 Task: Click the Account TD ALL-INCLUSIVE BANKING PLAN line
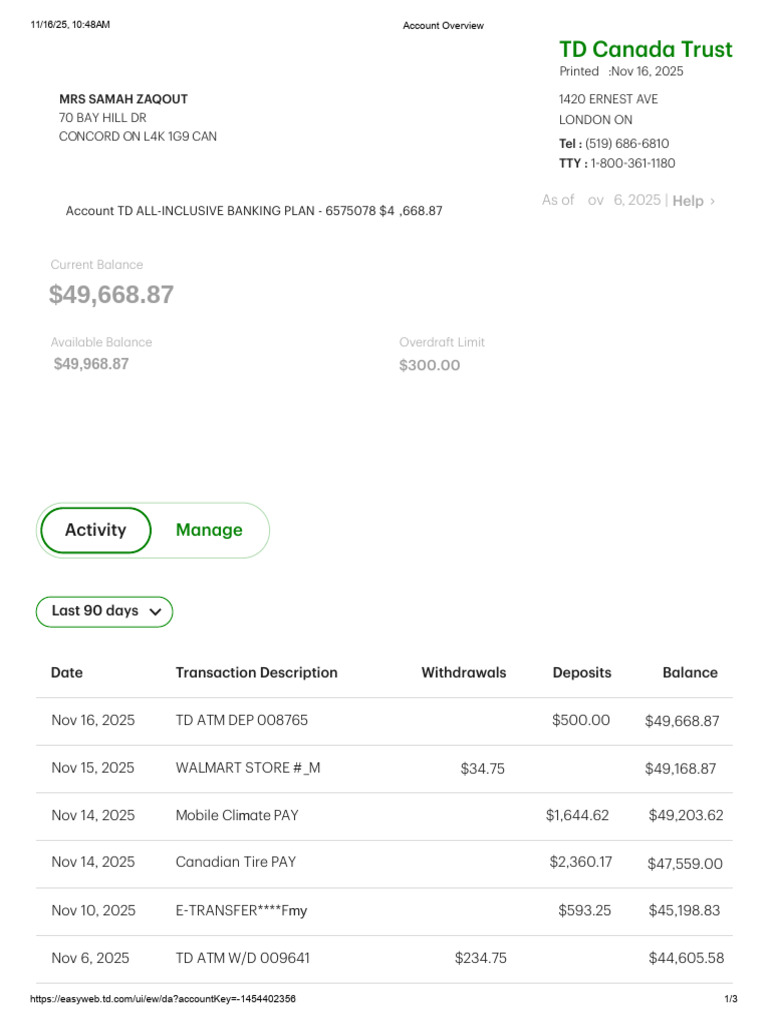(254, 211)
